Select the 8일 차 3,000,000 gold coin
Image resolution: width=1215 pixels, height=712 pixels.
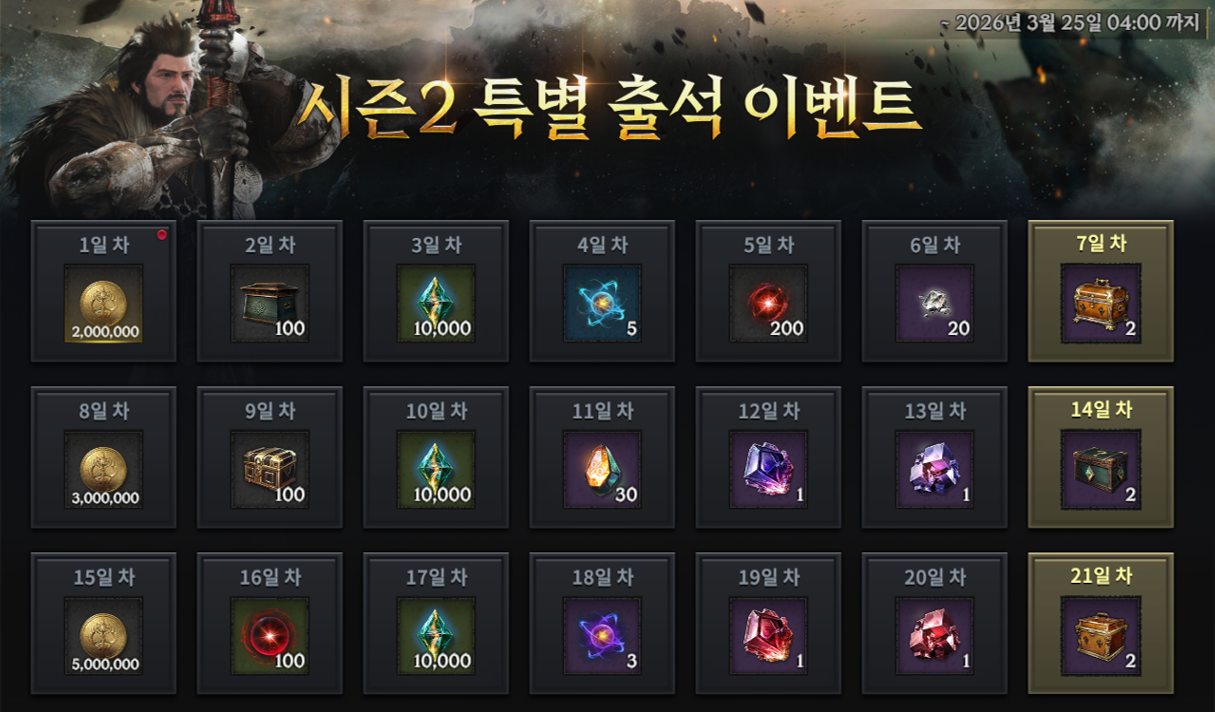pos(104,470)
